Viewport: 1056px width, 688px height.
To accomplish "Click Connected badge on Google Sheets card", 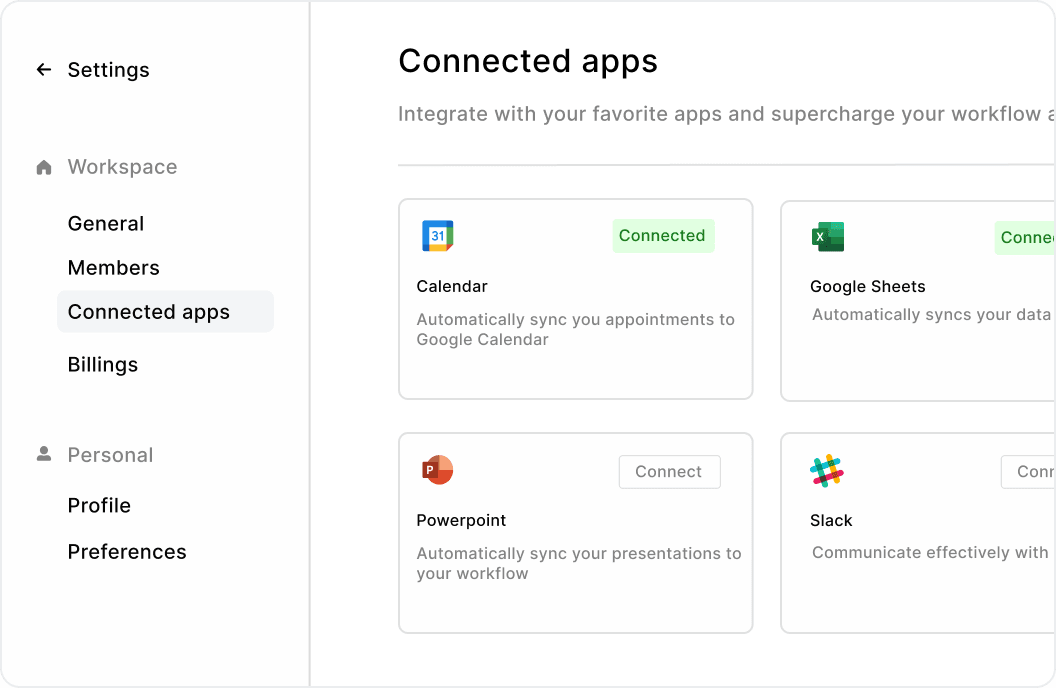I will (1026, 238).
